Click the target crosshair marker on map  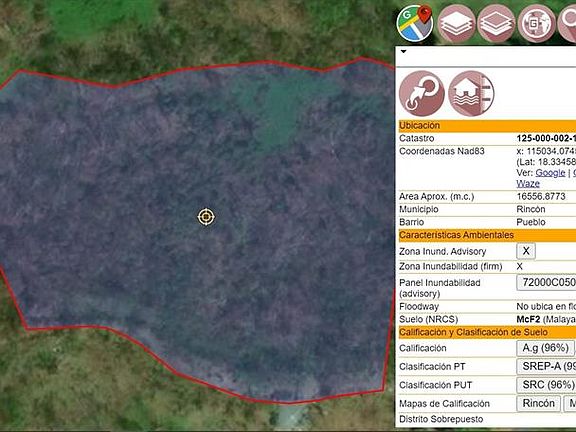pos(206,217)
